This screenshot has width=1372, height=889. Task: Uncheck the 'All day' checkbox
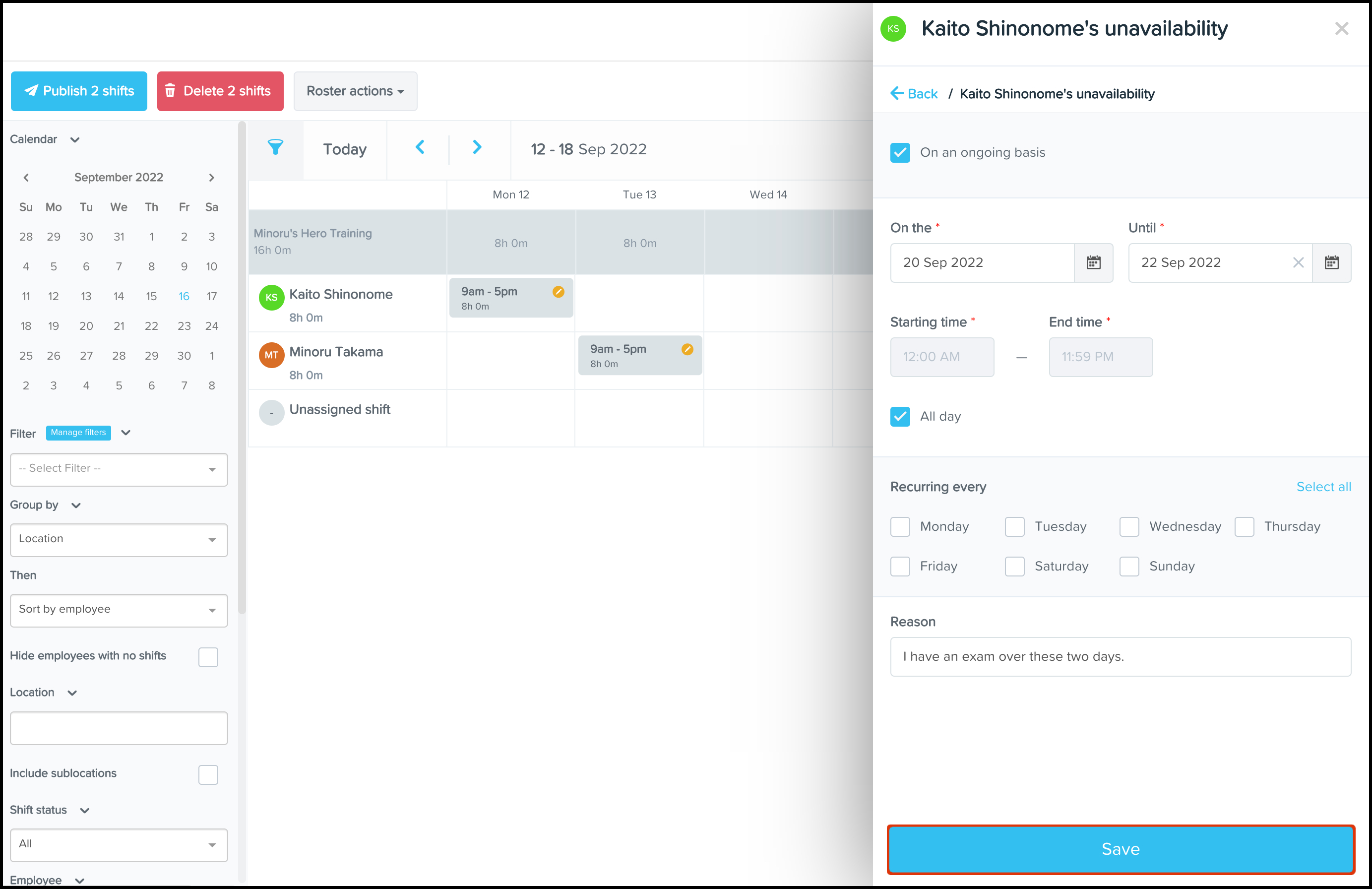click(x=900, y=416)
